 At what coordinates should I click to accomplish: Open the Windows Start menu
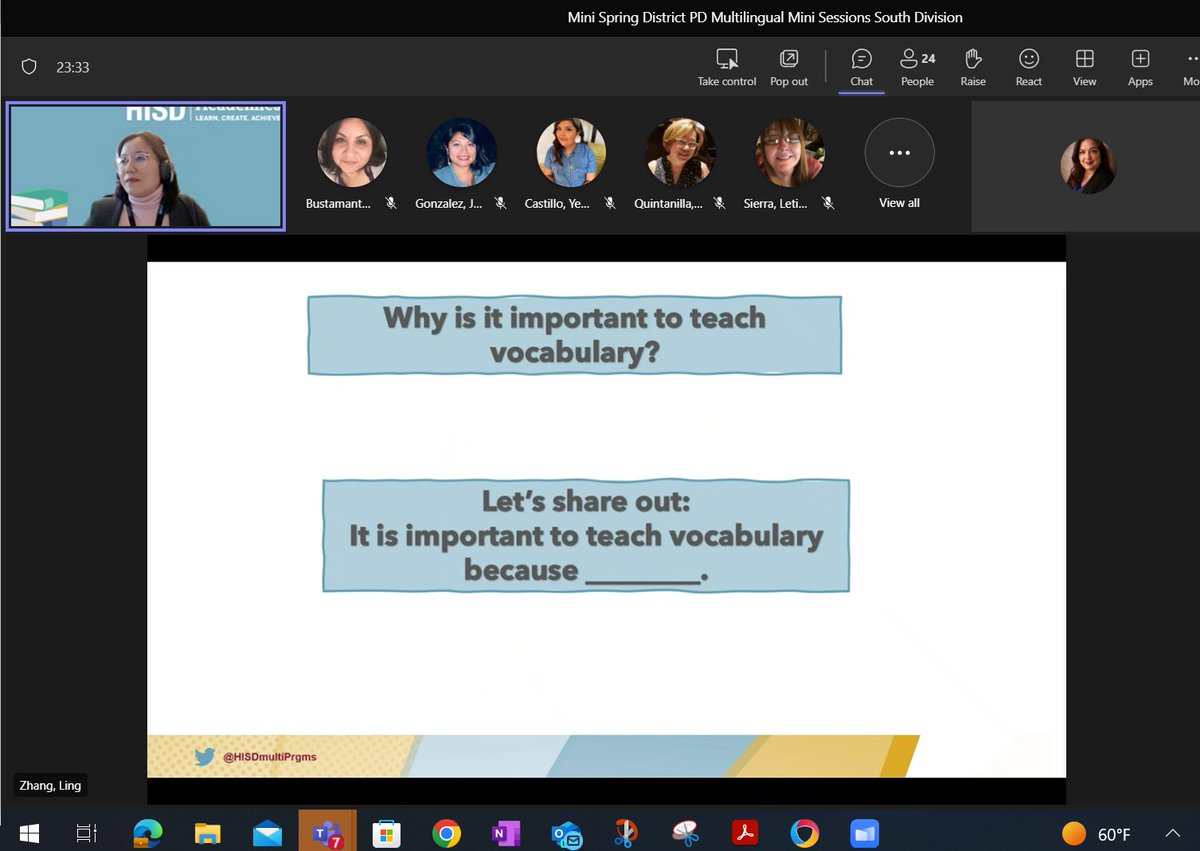(x=29, y=832)
